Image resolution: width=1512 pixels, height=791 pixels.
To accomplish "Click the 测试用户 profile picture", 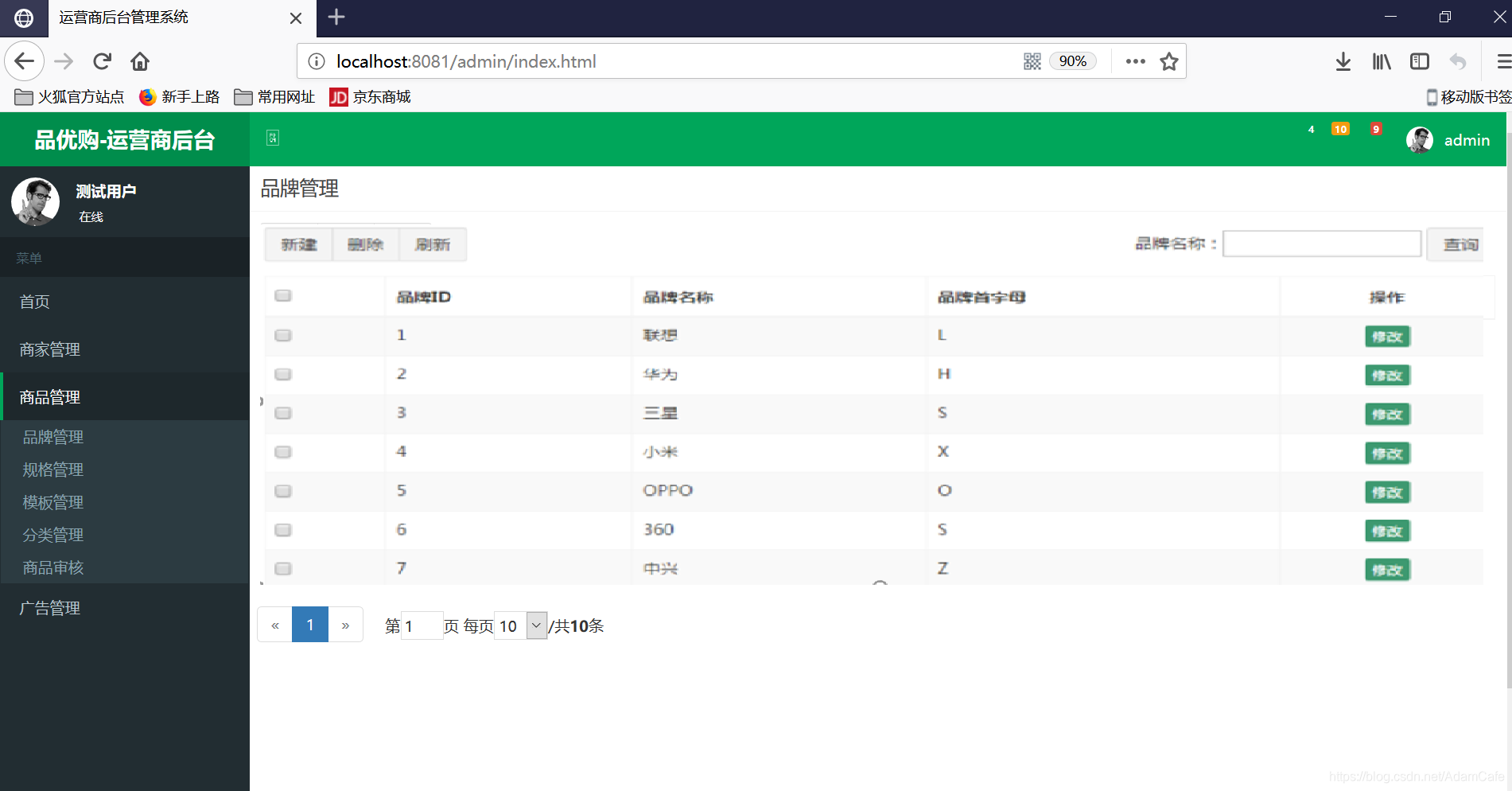I will tap(36, 201).
